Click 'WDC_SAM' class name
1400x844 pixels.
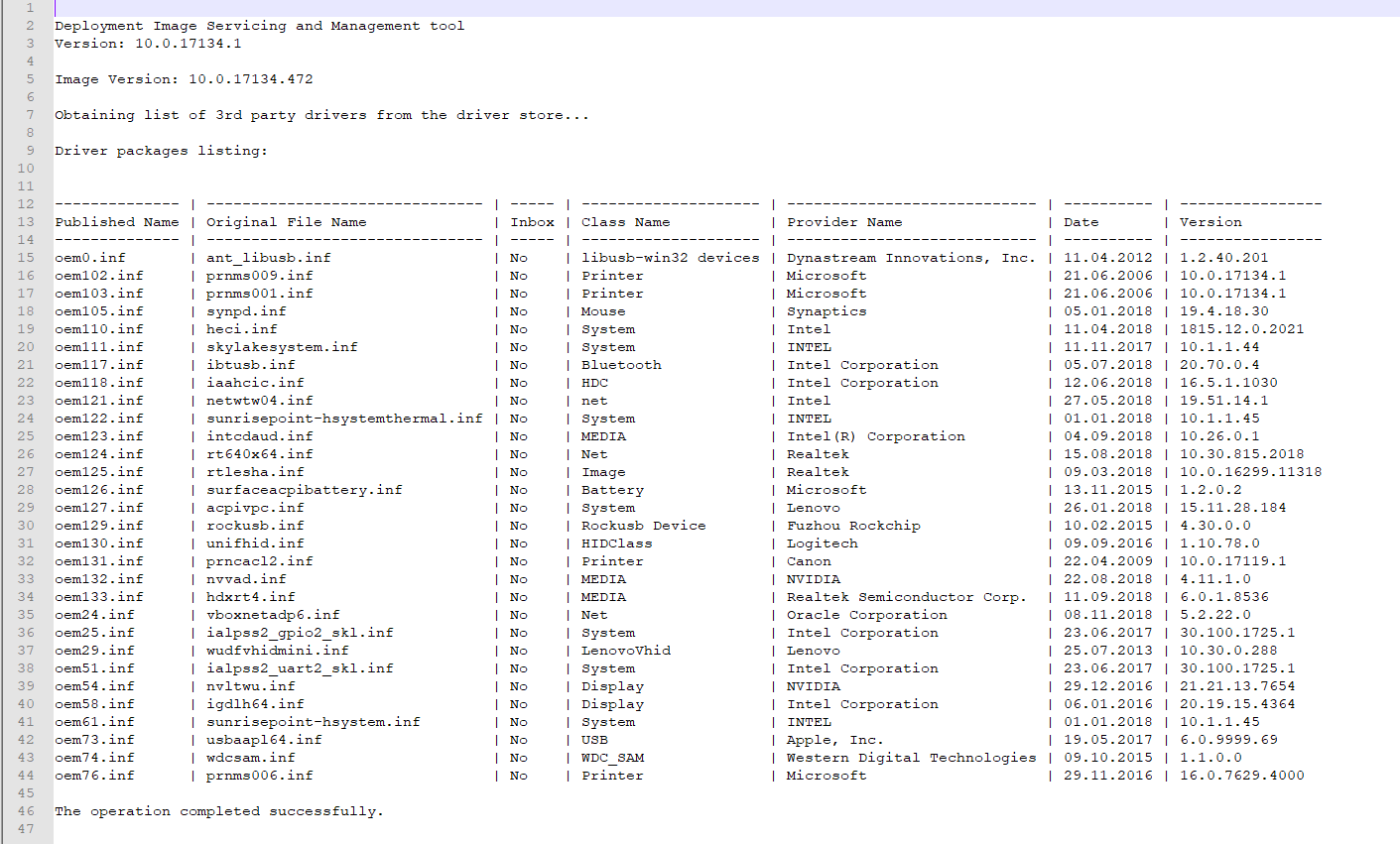(612, 758)
